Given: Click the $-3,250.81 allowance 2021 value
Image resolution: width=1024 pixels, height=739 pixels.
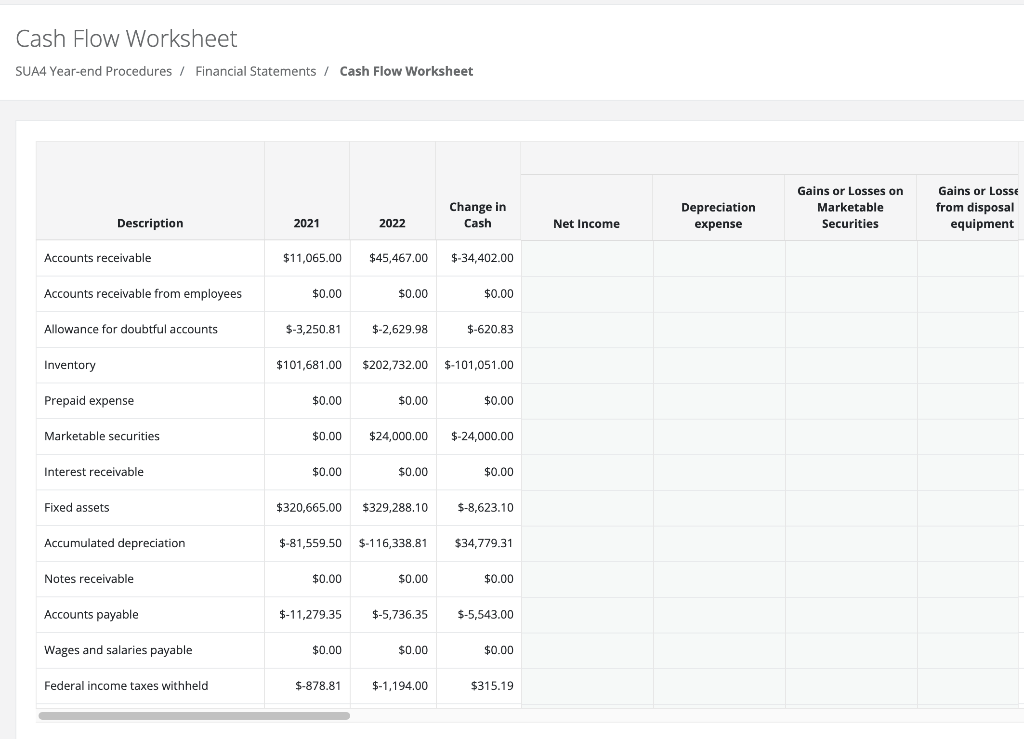Looking at the screenshot, I should pos(313,329).
